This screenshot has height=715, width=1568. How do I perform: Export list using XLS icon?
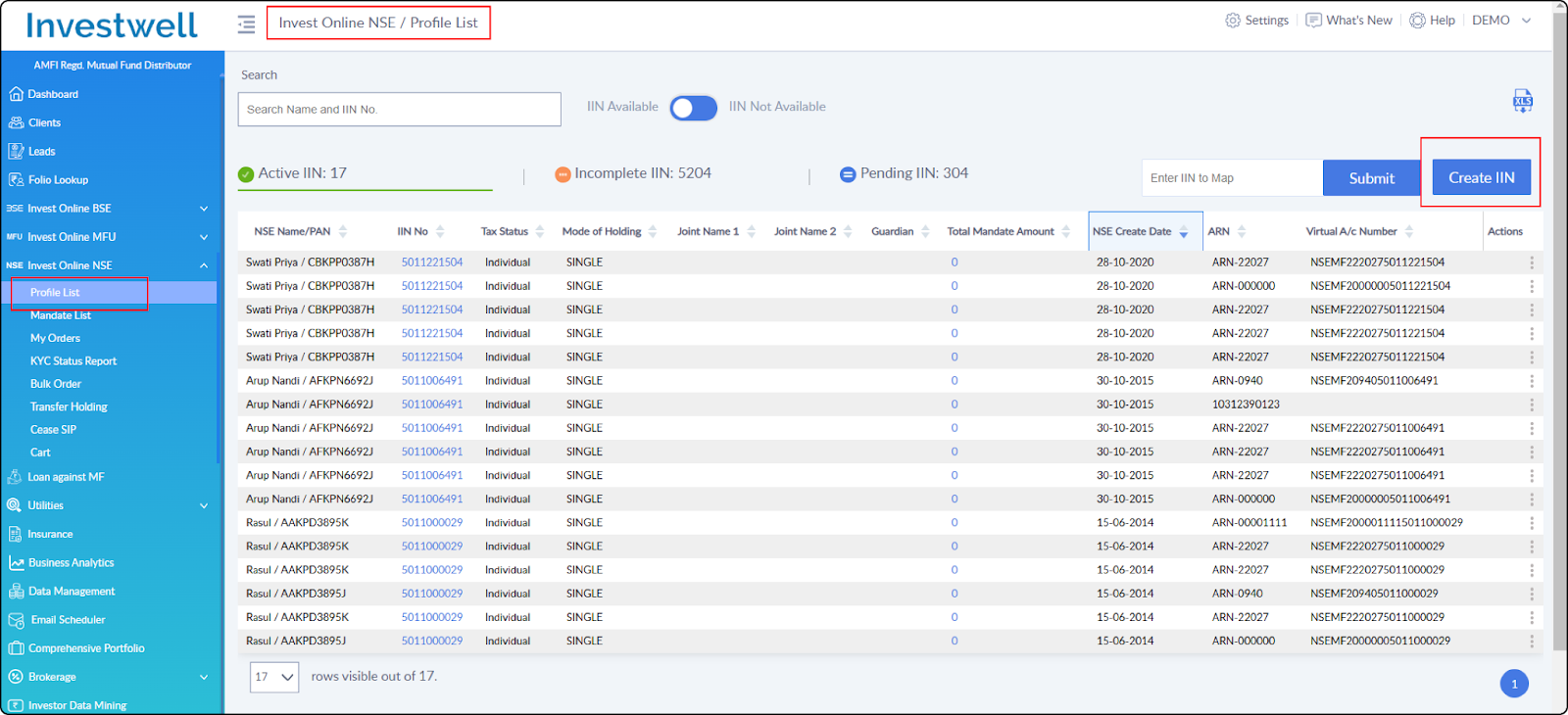(x=1522, y=101)
